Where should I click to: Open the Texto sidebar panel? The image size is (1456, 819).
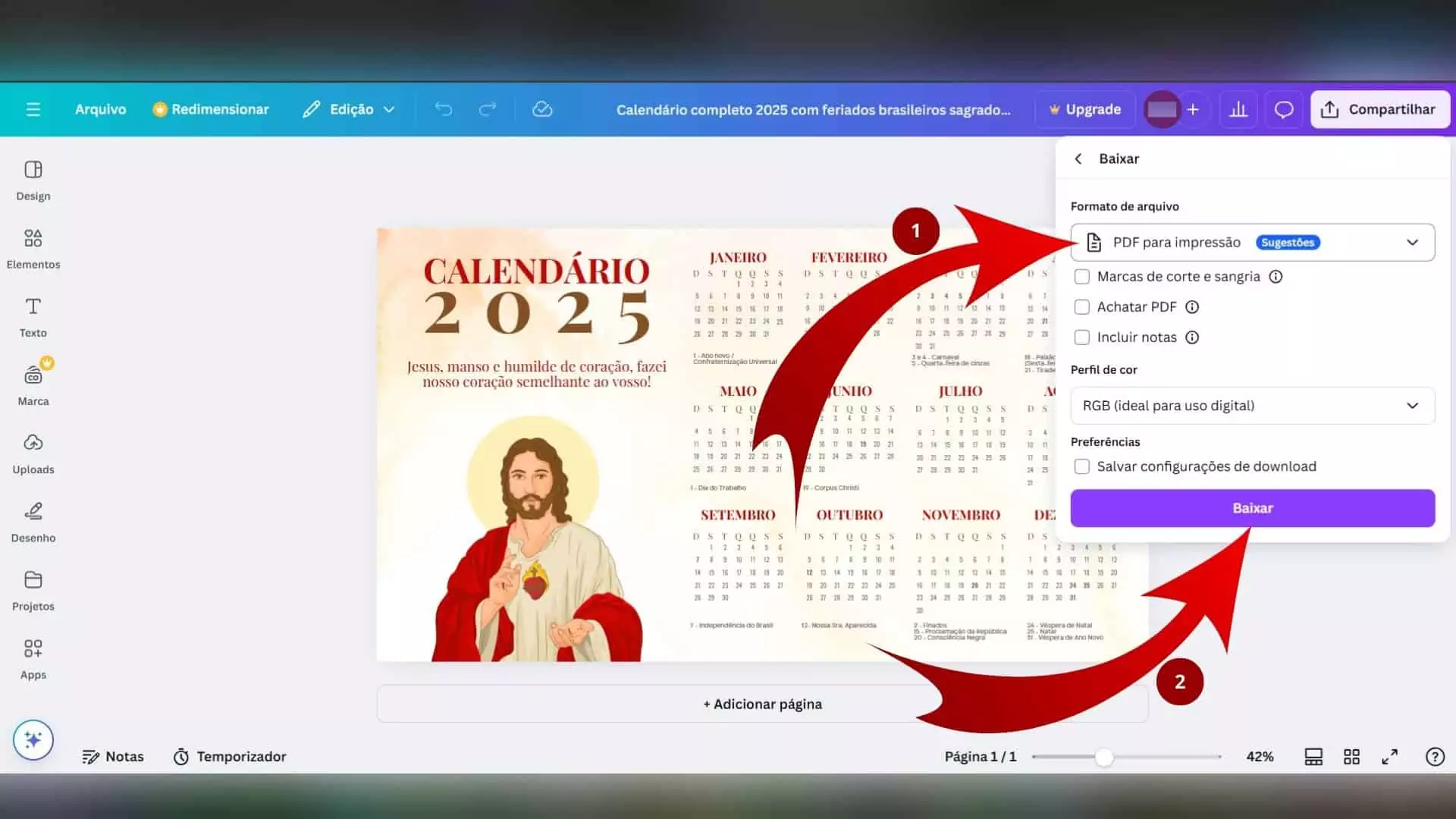coord(33,317)
